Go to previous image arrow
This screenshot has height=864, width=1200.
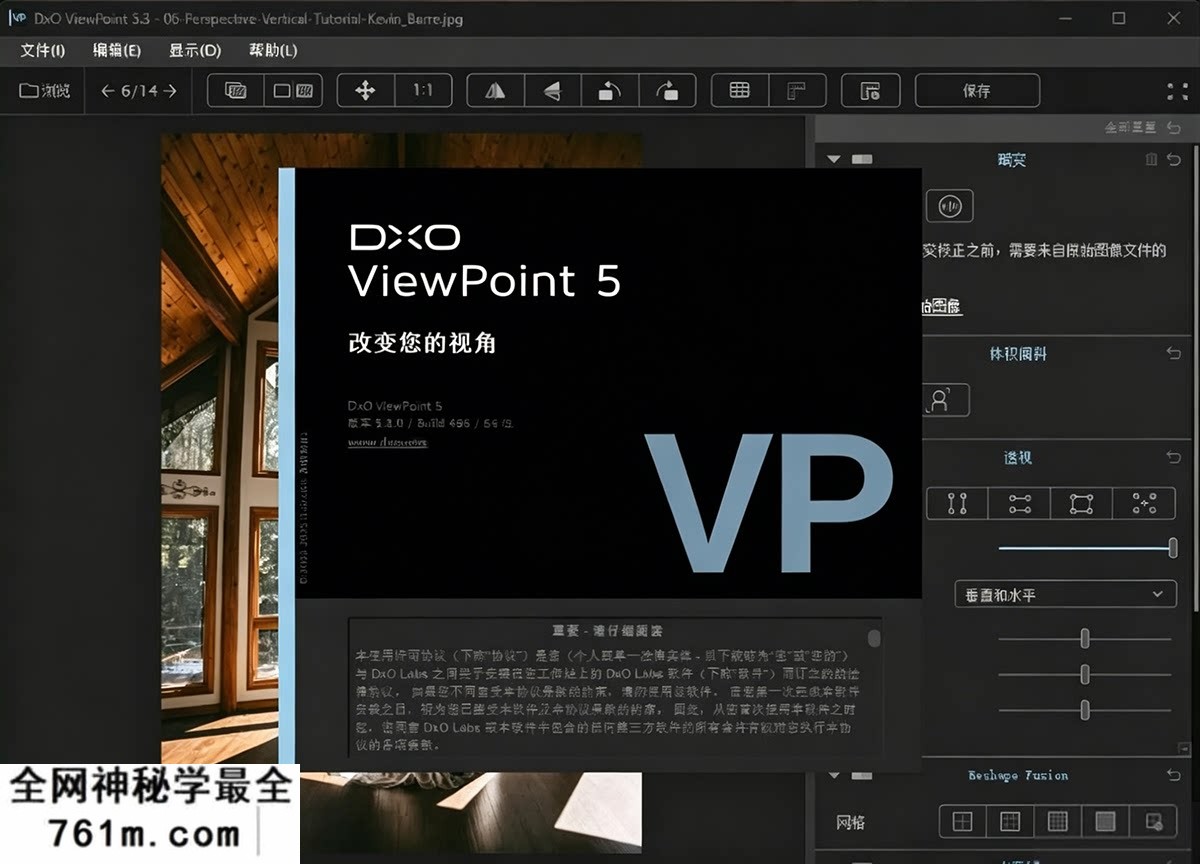[x=107, y=91]
